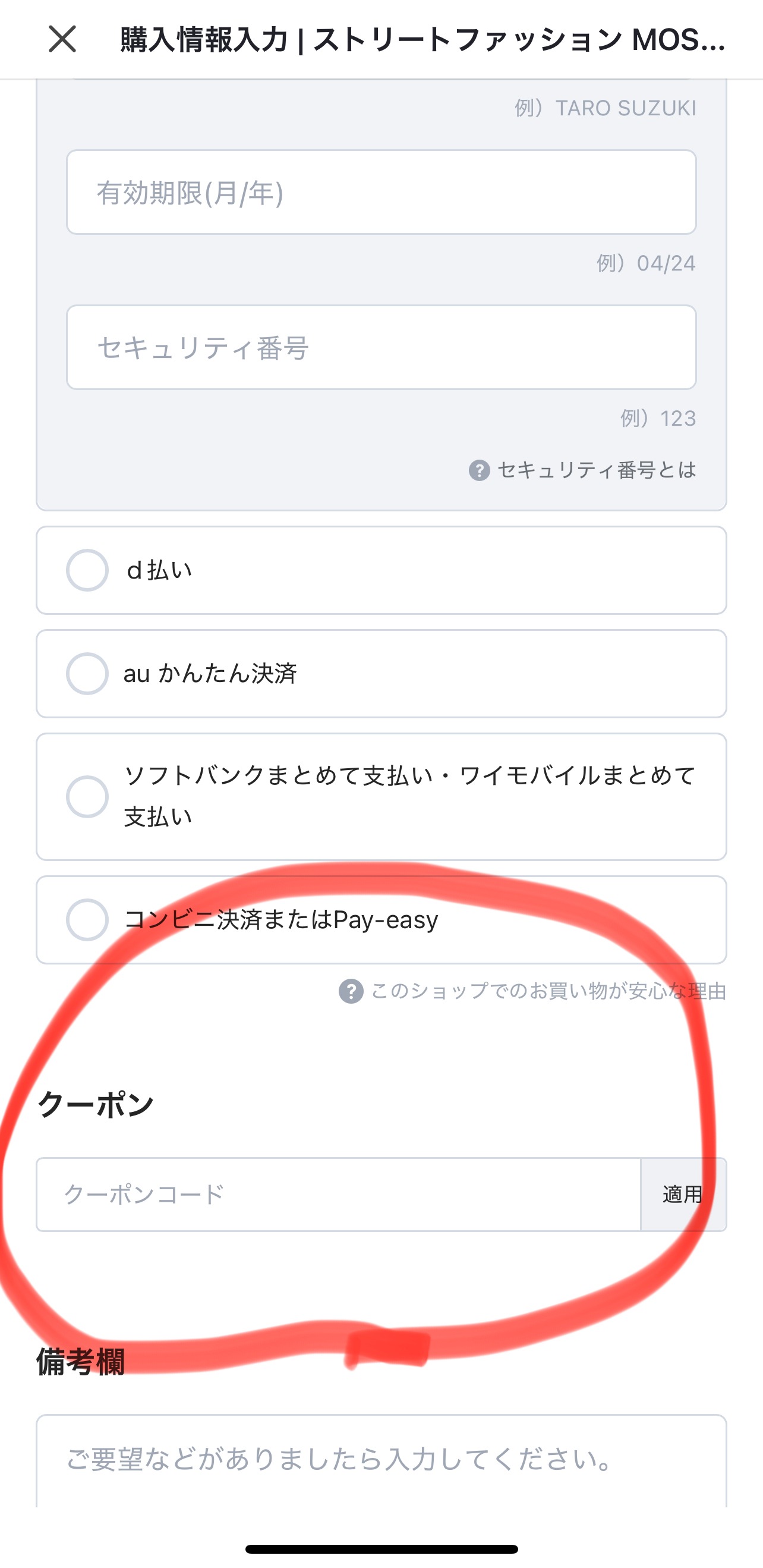Viewport: 763px width, 1568px height.
Task: Open このショップでのお買い物が安心な理由 link
Action: (x=549, y=992)
